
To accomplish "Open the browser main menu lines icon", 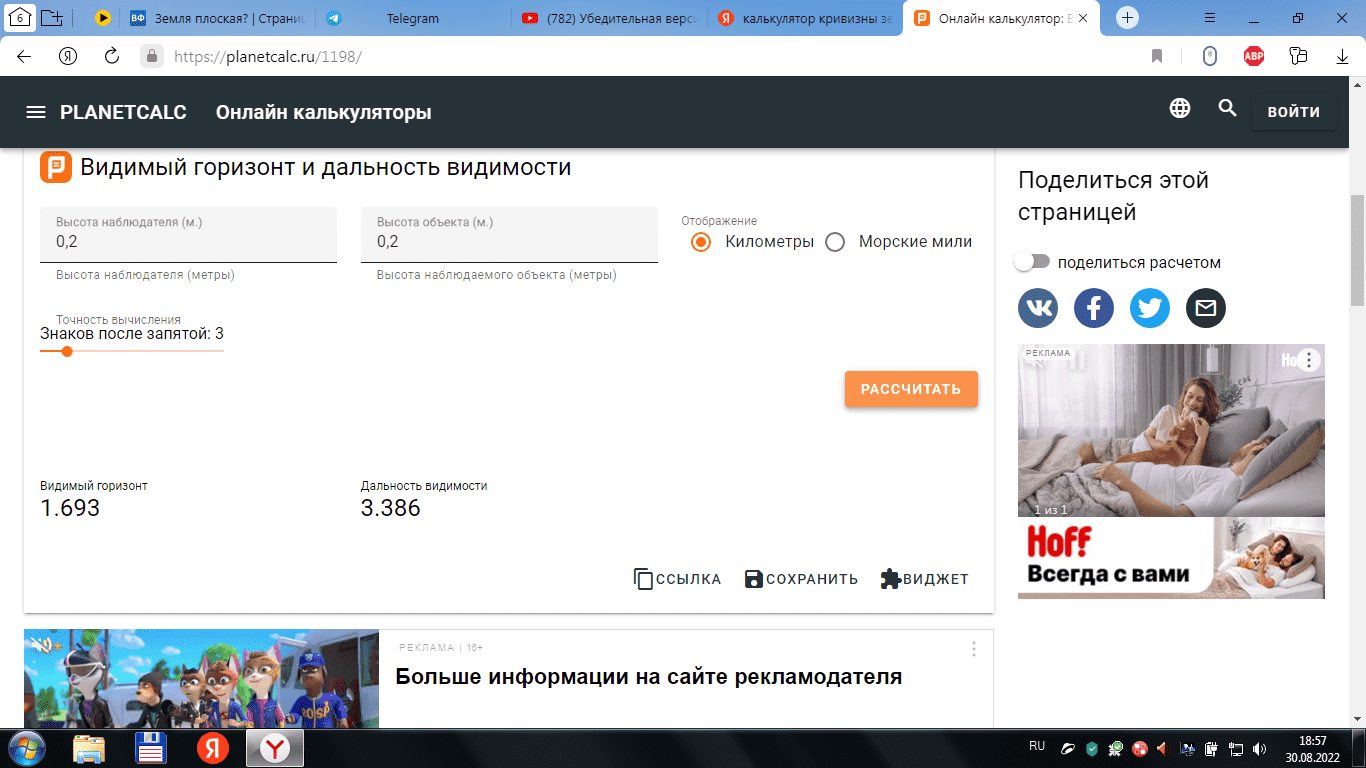I will 1210,18.
